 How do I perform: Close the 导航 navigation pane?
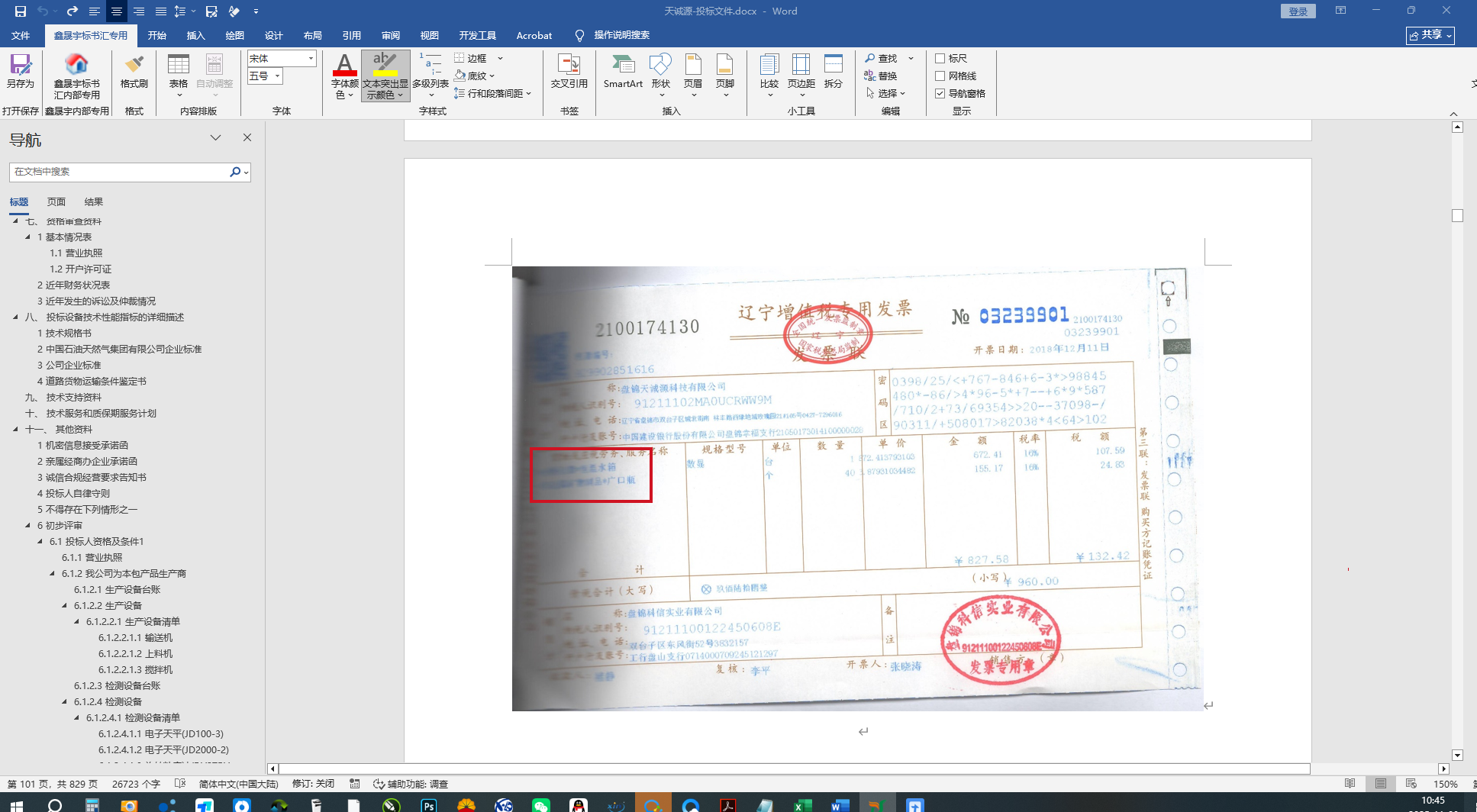247,137
